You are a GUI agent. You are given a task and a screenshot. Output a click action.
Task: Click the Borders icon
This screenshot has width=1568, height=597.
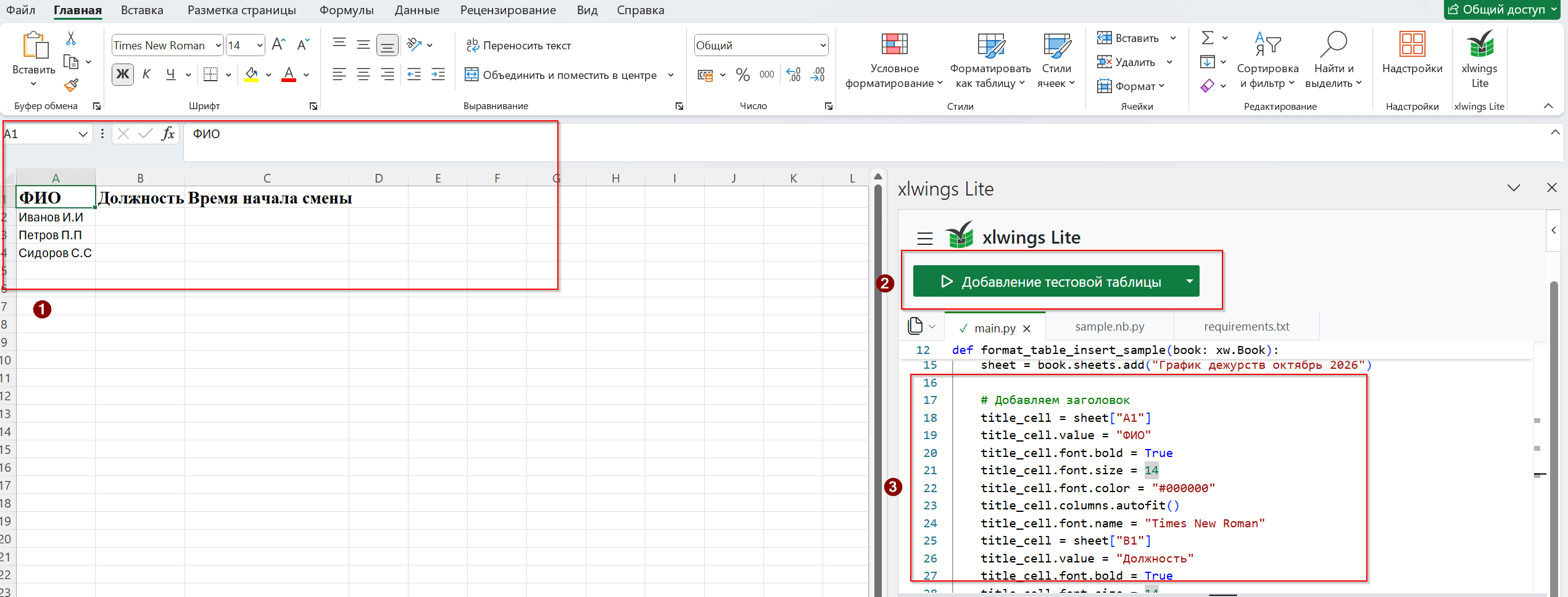(x=210, y=75)
